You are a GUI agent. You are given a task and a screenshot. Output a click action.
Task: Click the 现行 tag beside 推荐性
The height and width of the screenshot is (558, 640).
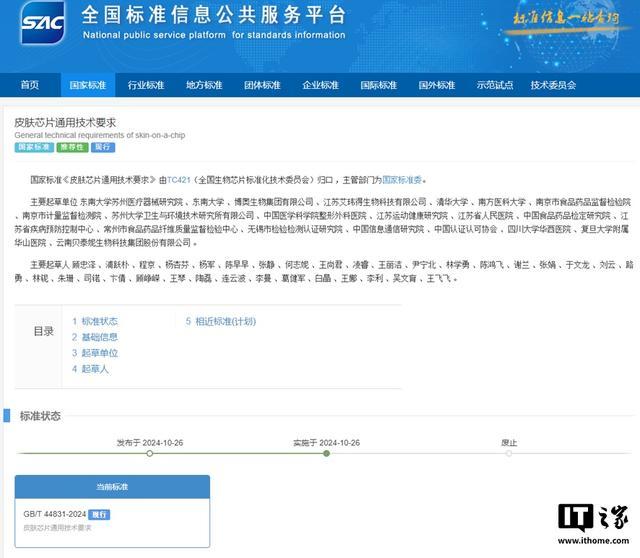pyautogui.click(x=102, y=147)
